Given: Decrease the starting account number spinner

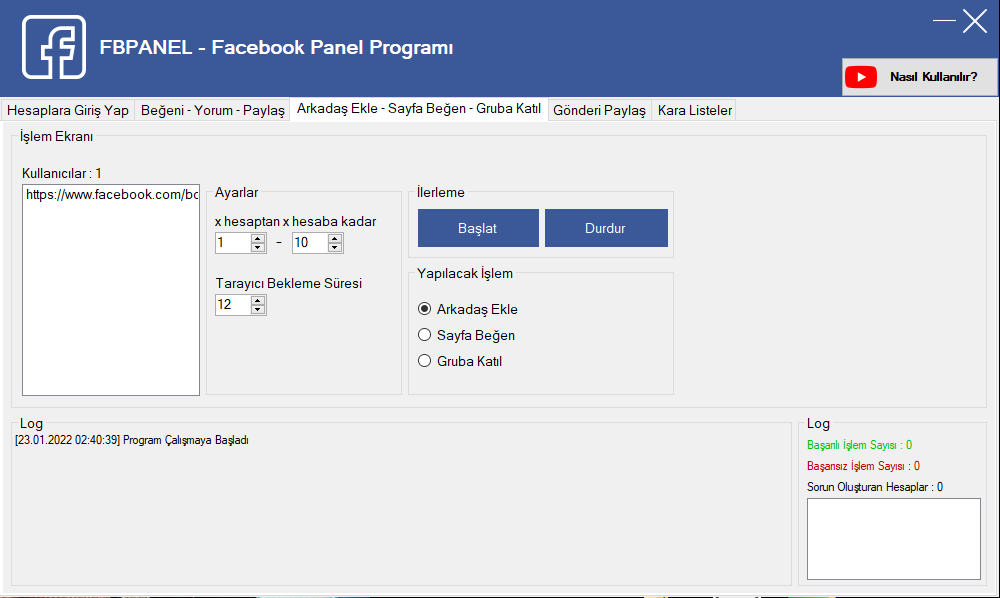Looking at the screenshot, I should tap(258, 247).
